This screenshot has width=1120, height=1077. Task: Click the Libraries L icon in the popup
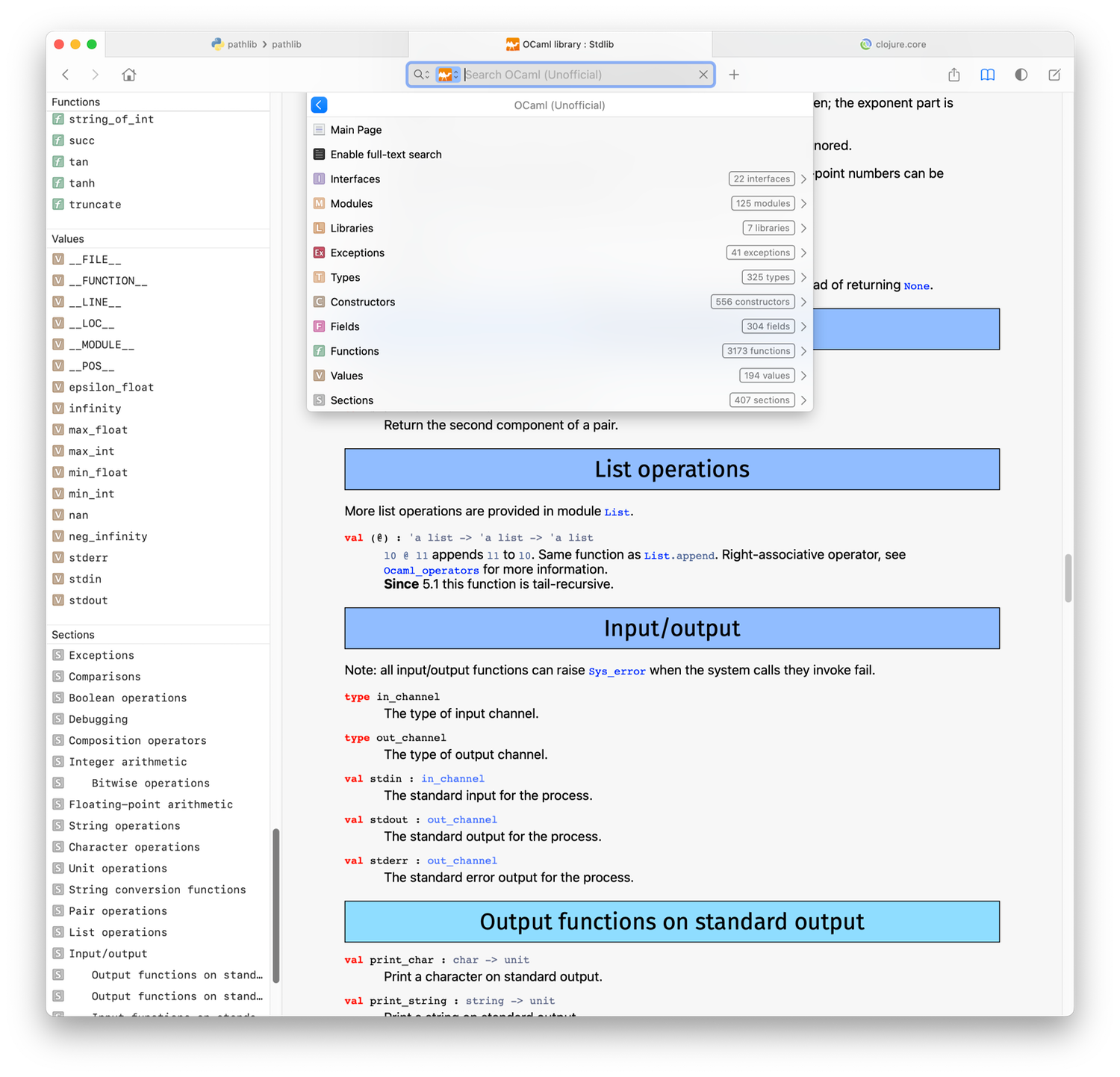pos(319,229)
